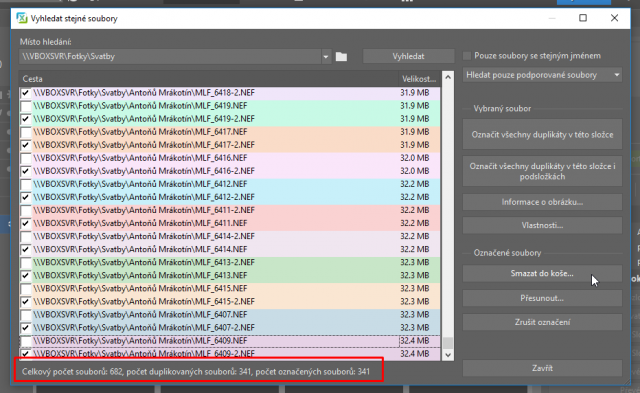This screenshot has height=393, width=640.
Task: Check the MLF_6415.NEF checkbox
Action: coord(26,289)
